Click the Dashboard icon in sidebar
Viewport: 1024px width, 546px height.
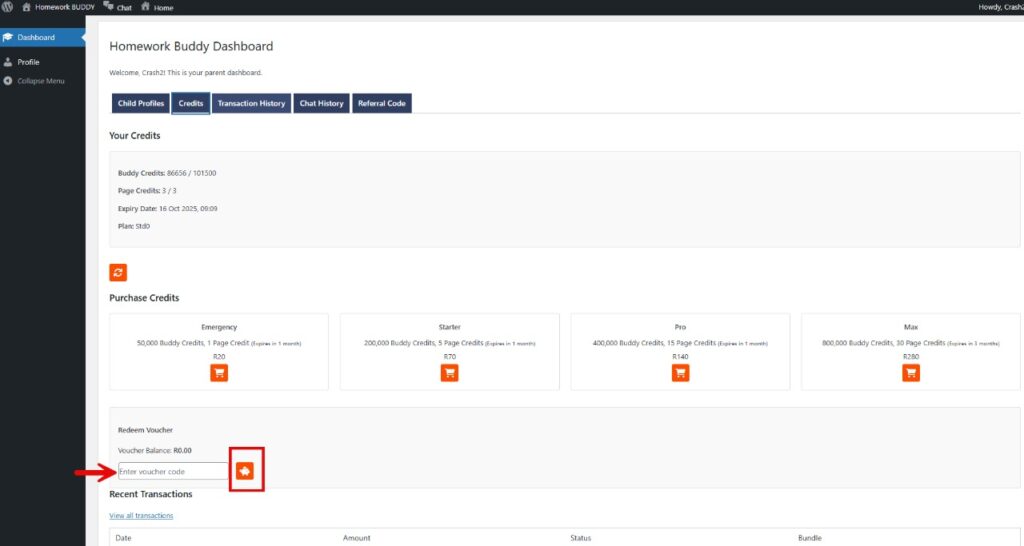[x=8, y=38]
